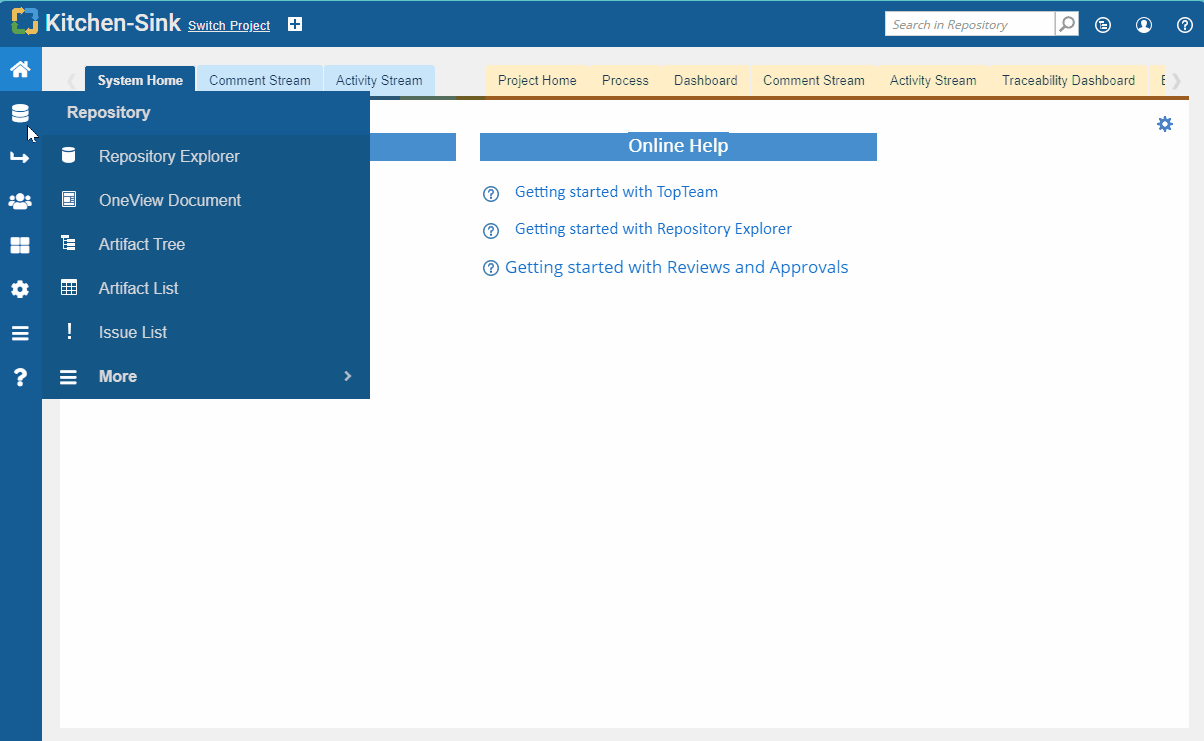Click the hamburger menu icon in the sidebar
This screenshot has height=741, width=1204.
point(20,333)
